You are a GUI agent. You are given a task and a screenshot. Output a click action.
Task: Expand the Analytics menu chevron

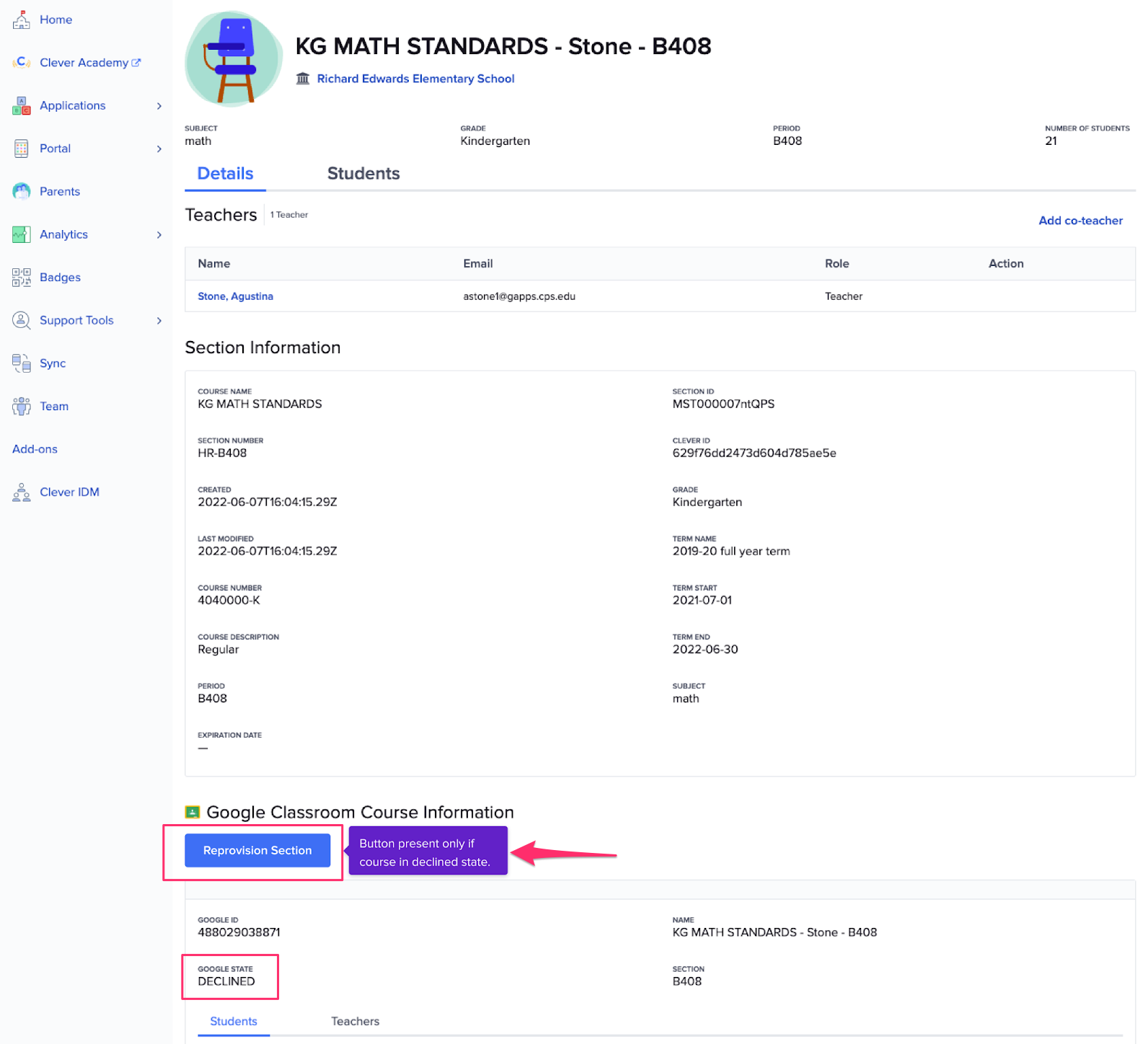pos(159,234)
